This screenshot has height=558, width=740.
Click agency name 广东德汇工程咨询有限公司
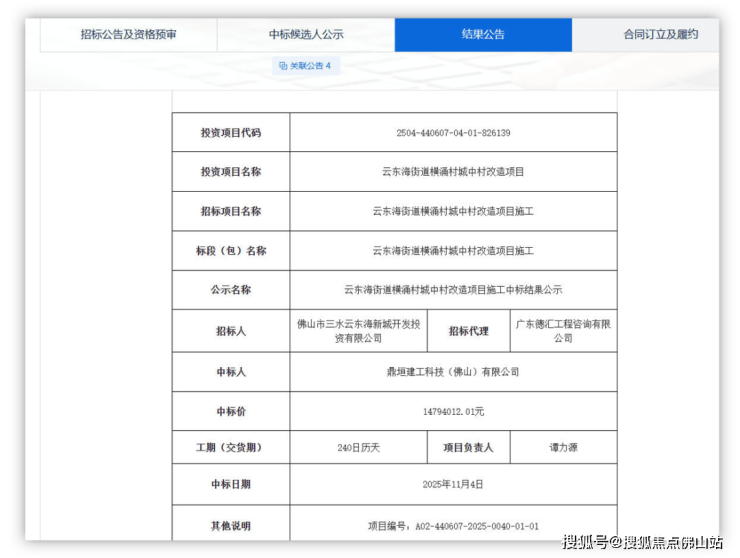coord(563,331)
